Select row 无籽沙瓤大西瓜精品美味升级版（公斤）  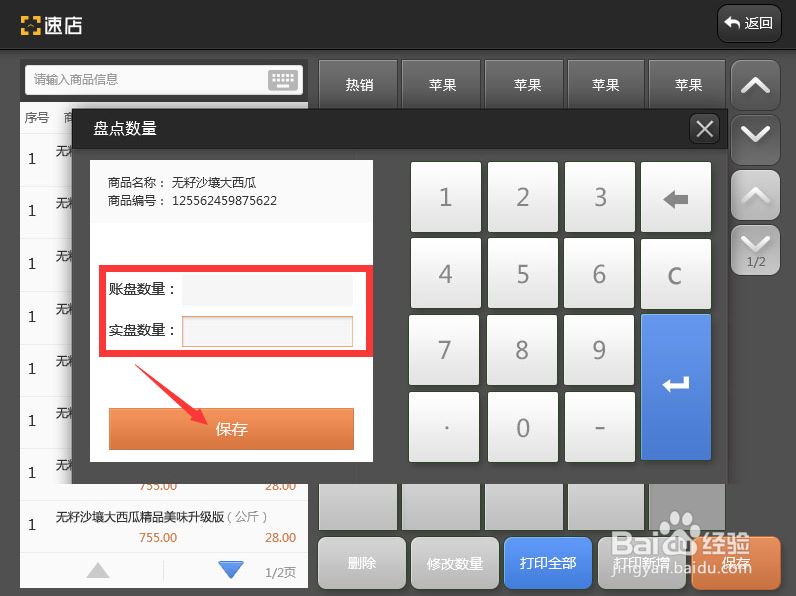[x=163, y=526]
